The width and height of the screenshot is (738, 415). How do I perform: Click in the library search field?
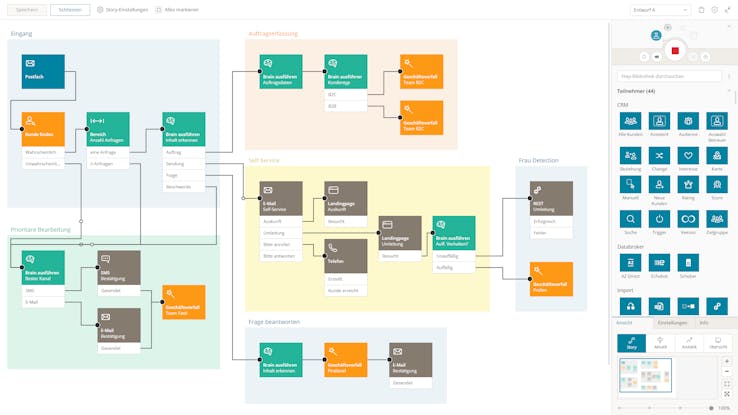tap(669, 76)
